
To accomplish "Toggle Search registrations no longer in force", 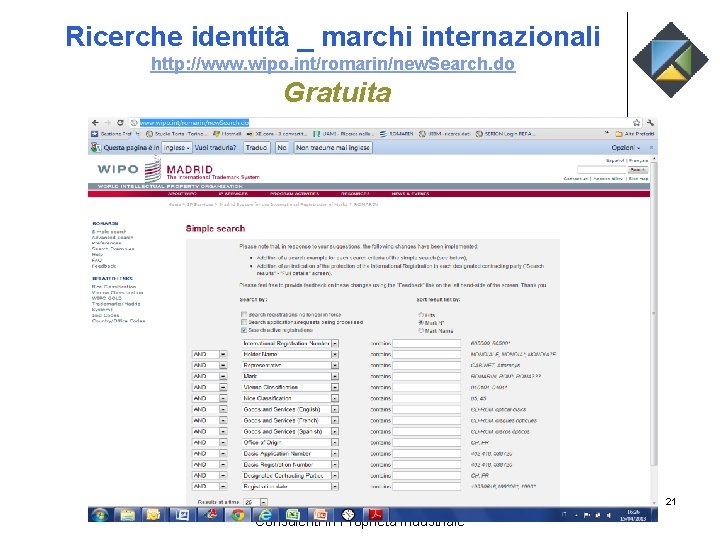I will (244, 315).
